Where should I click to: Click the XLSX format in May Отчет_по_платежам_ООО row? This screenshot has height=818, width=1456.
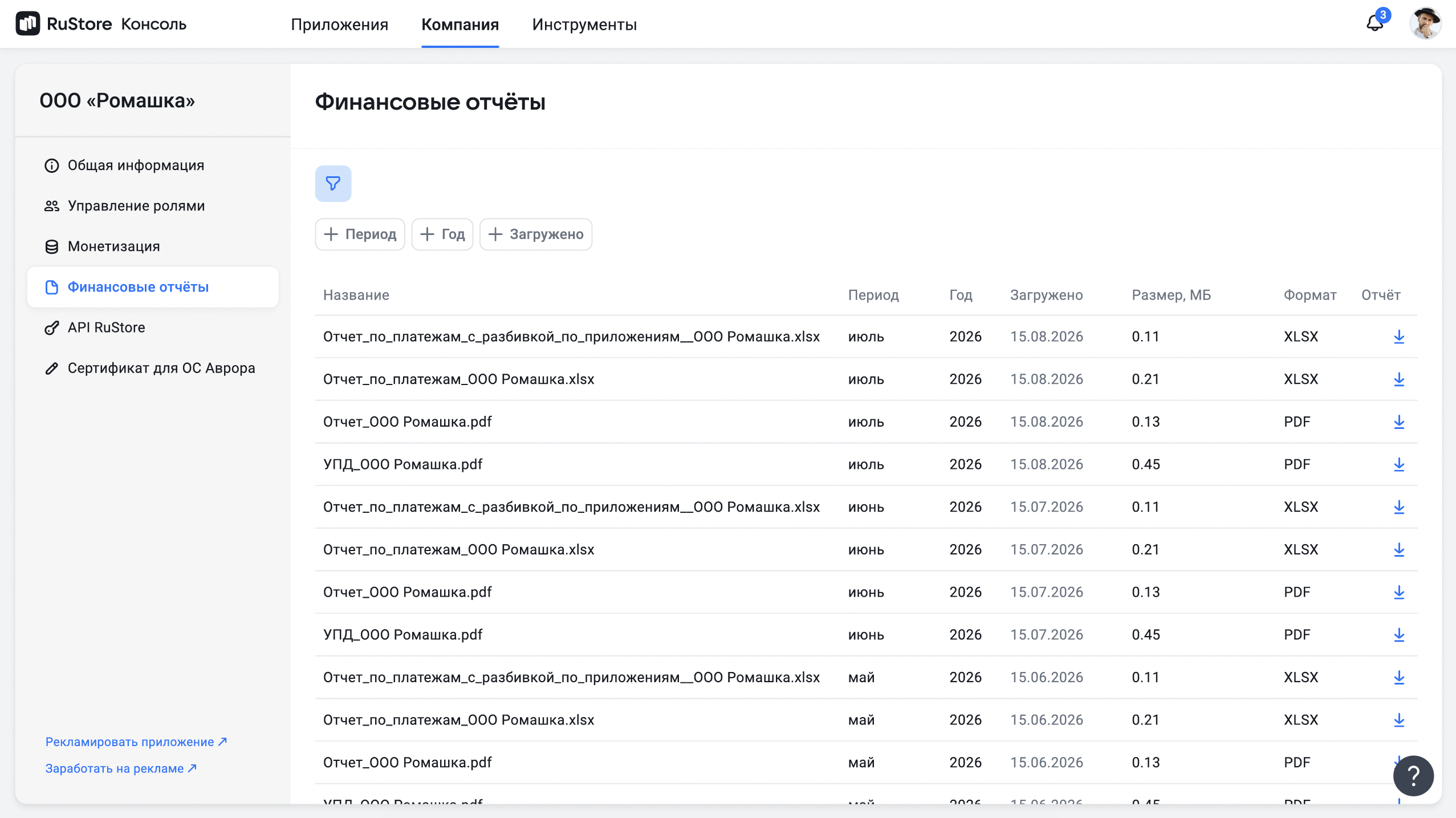(1301, 720)
